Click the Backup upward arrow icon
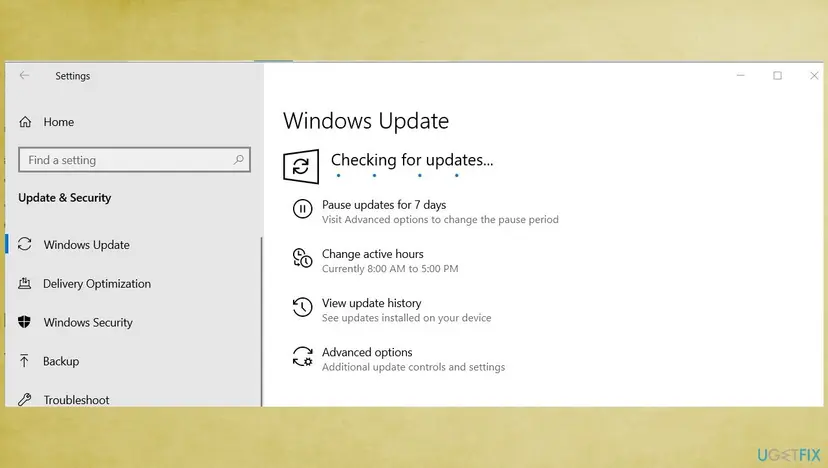Viewport: 828px width, 468px height. [24, 361]
